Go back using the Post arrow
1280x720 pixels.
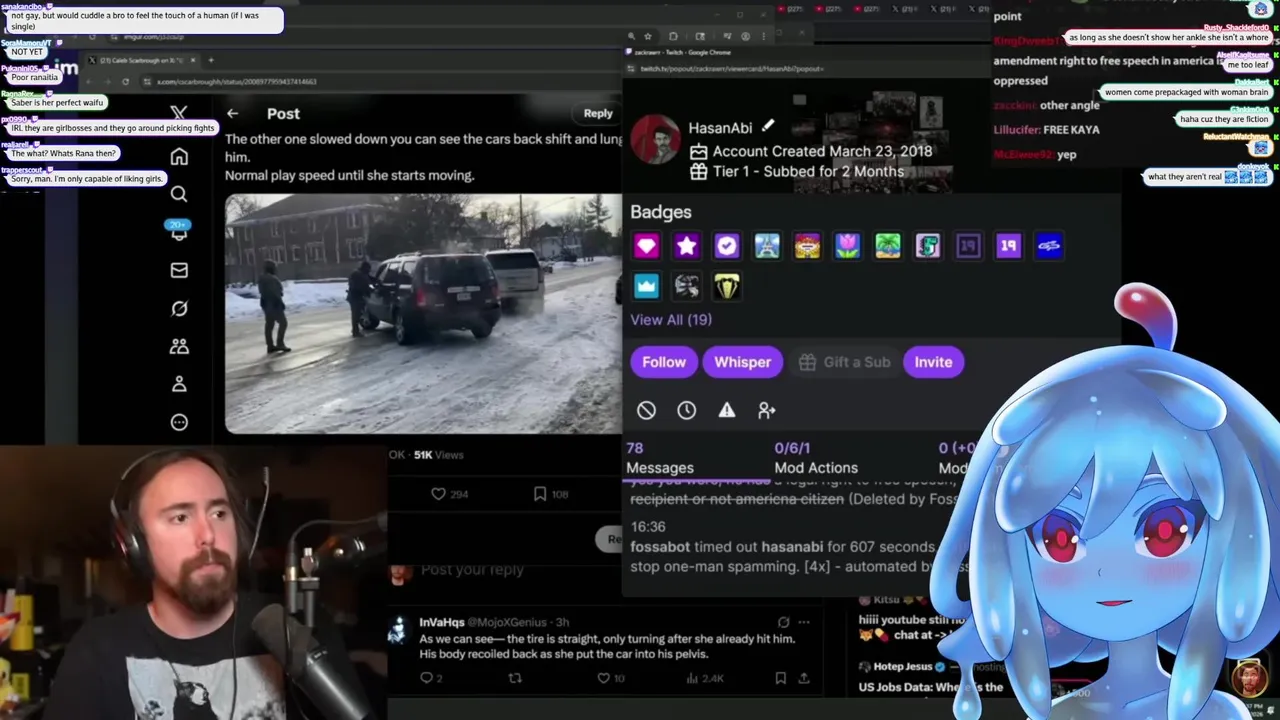click(x=232, y=114)
